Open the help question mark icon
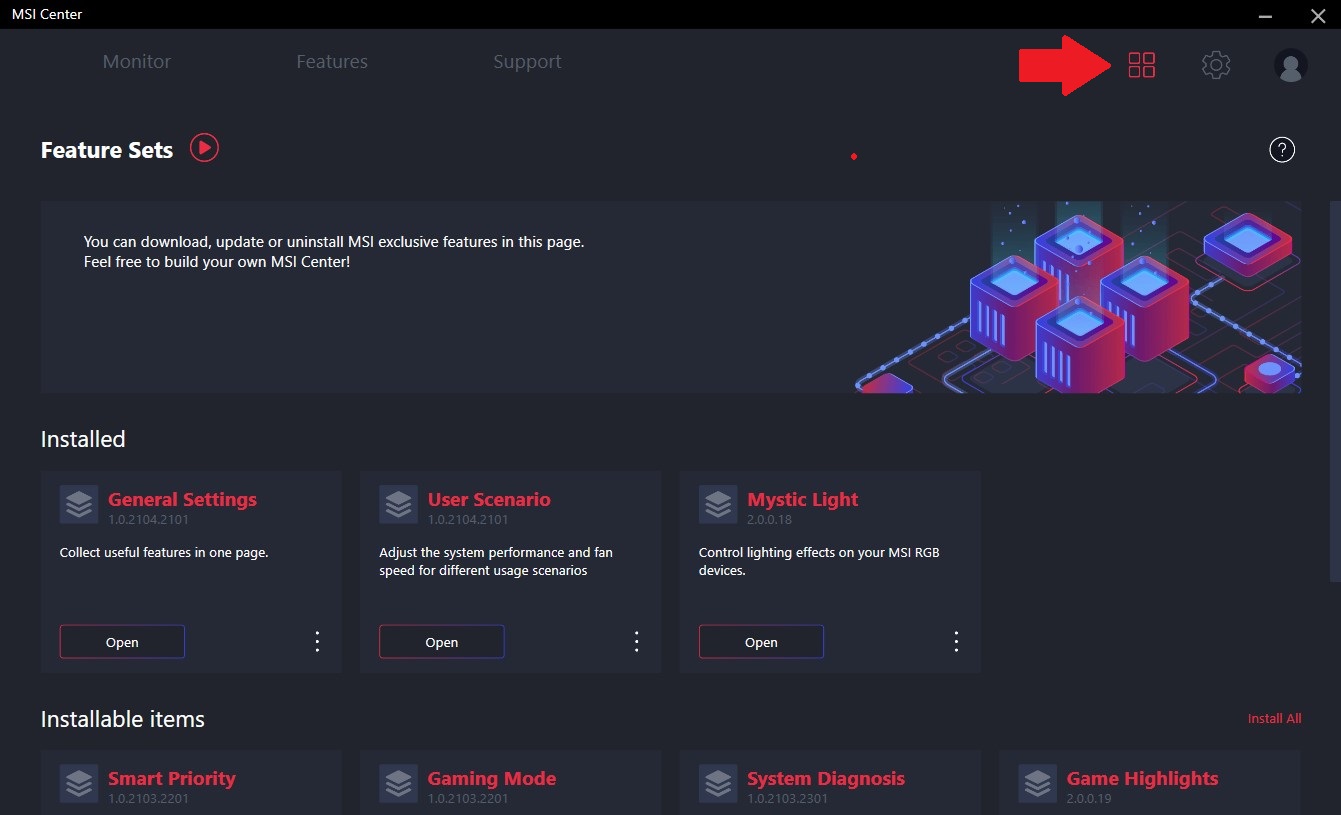Image resolution: width=1341 pixels, height=815 pixels. [x=1282, y=150]
